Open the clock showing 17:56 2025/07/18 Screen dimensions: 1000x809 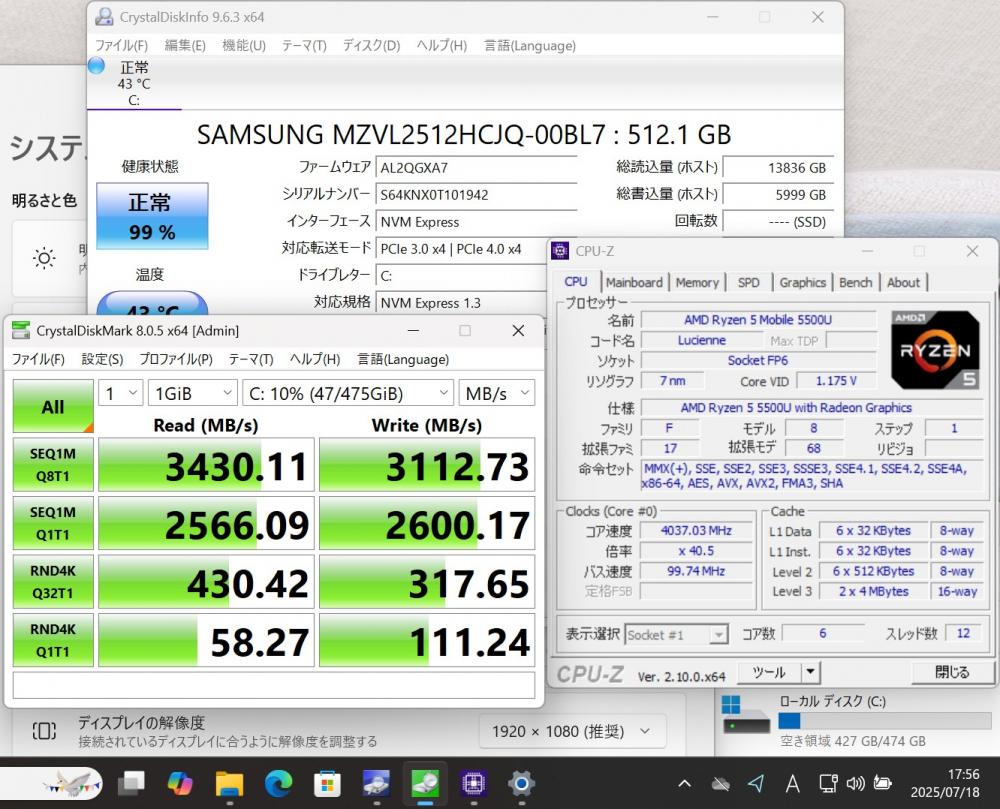coord(945,783)
